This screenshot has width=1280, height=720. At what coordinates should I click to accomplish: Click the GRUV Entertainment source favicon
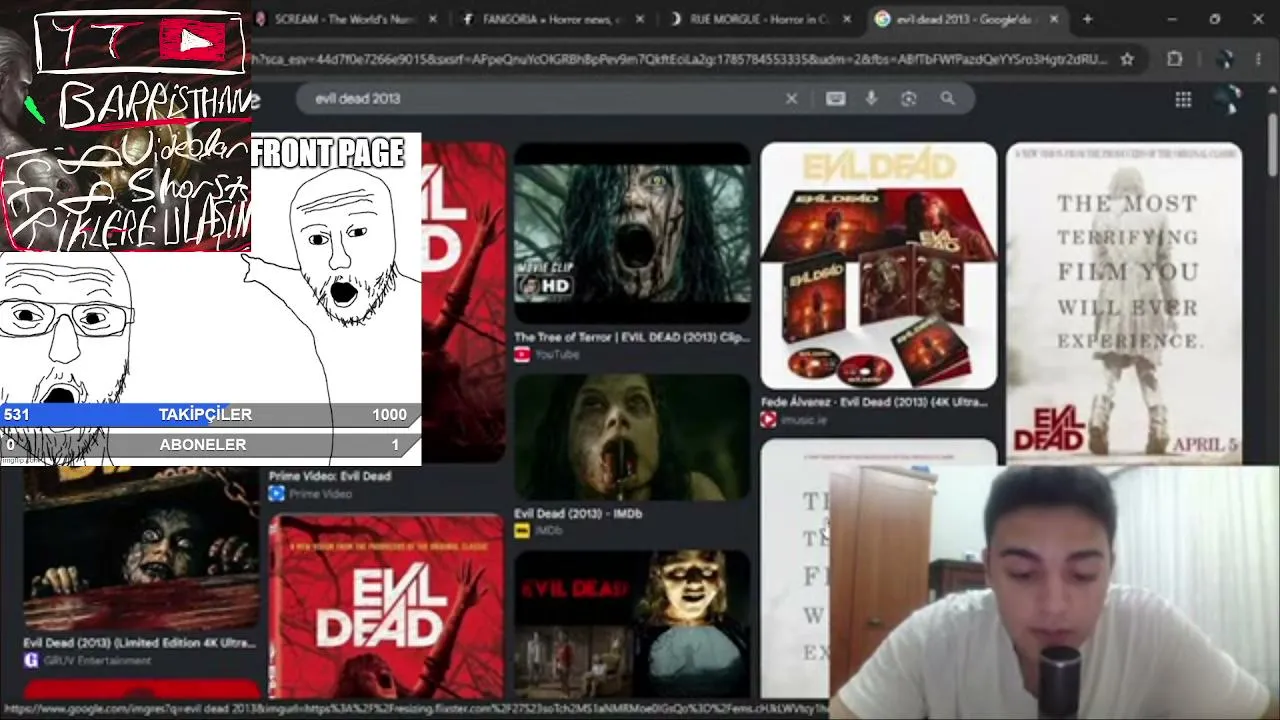coord(31,660)
